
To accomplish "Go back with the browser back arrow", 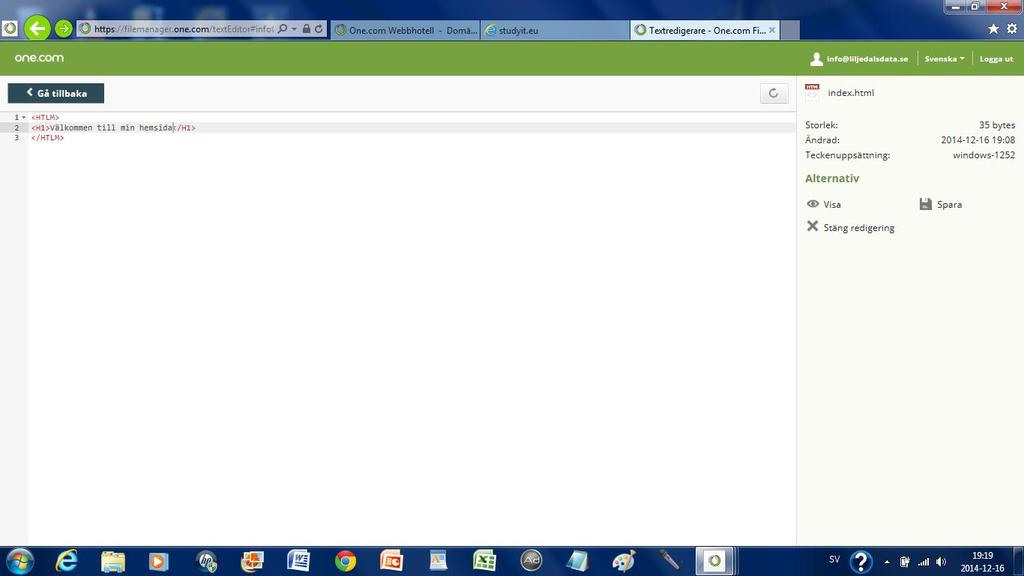I will pyautogui.click(x=37, y=28).
